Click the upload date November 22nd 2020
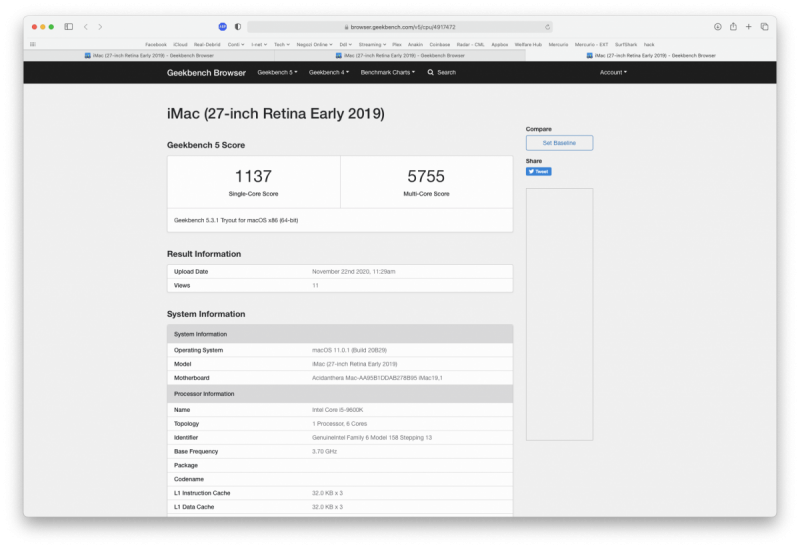Image resolution: width=800 pixels, height=548 pixels. pos(354,271)
